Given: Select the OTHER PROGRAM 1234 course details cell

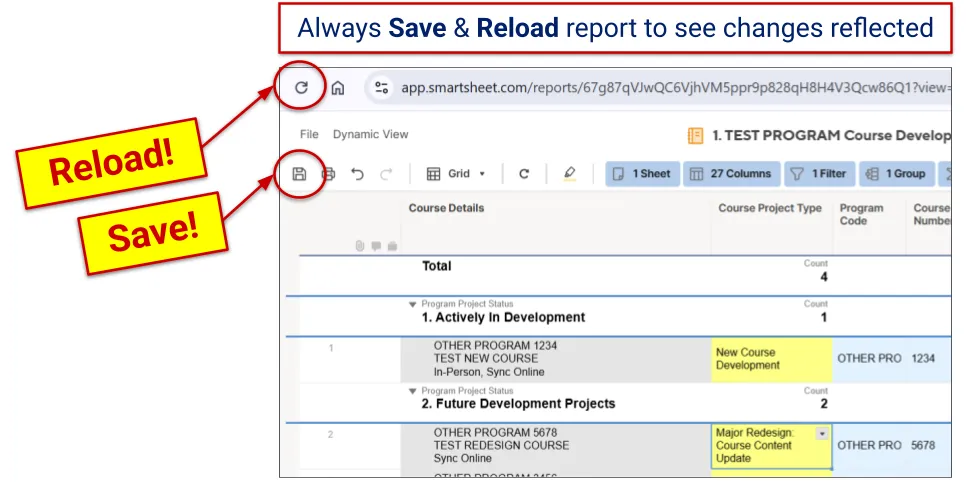Looking at the screenshot, I should (x=556, y=359).
